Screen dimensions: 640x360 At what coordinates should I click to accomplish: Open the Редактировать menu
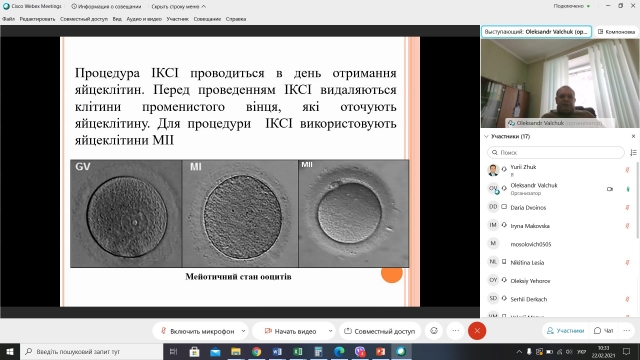[x=37, y=19]
